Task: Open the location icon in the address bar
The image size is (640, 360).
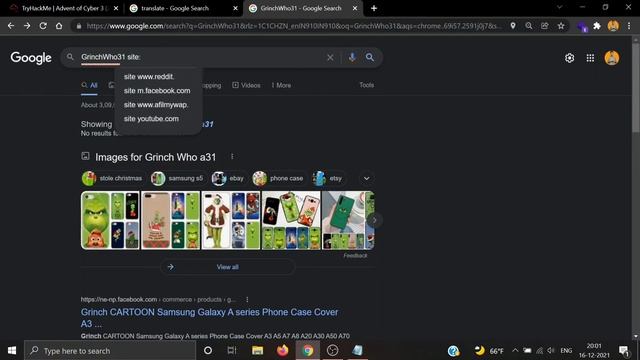Action: [x=513, y=26]
